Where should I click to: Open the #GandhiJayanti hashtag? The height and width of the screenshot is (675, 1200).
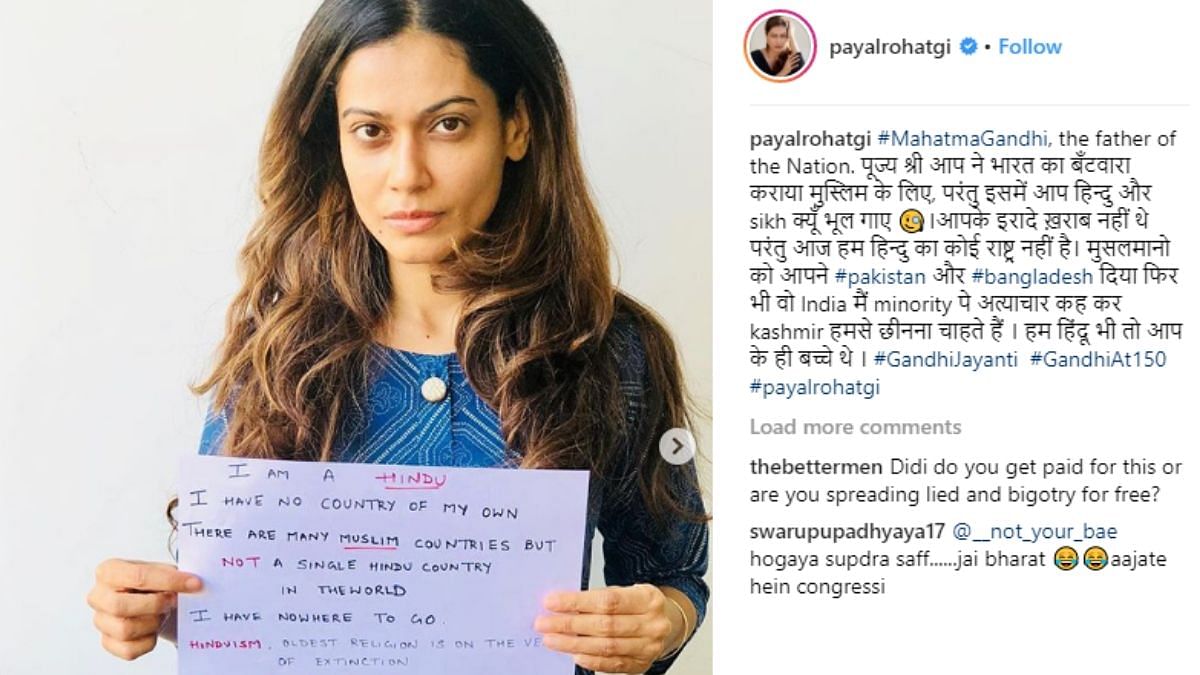946,359
